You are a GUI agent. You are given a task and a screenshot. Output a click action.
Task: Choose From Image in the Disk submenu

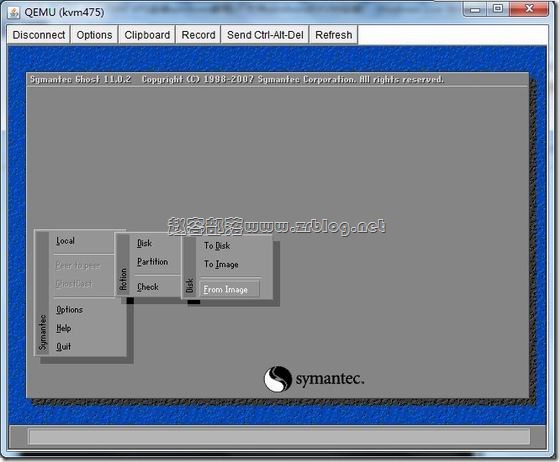[230, 289]
